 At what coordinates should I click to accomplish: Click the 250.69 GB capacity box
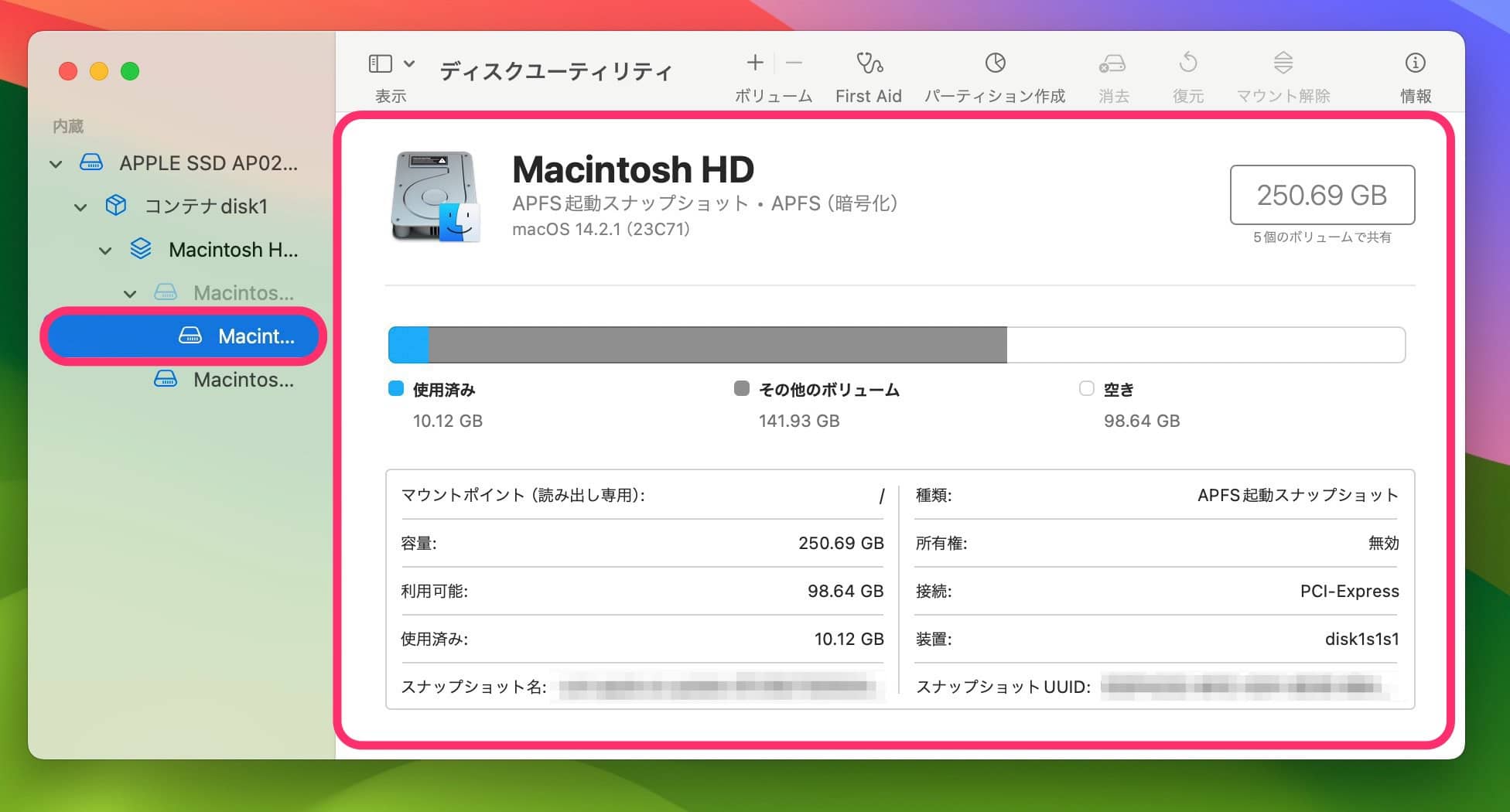(1322, 195)
